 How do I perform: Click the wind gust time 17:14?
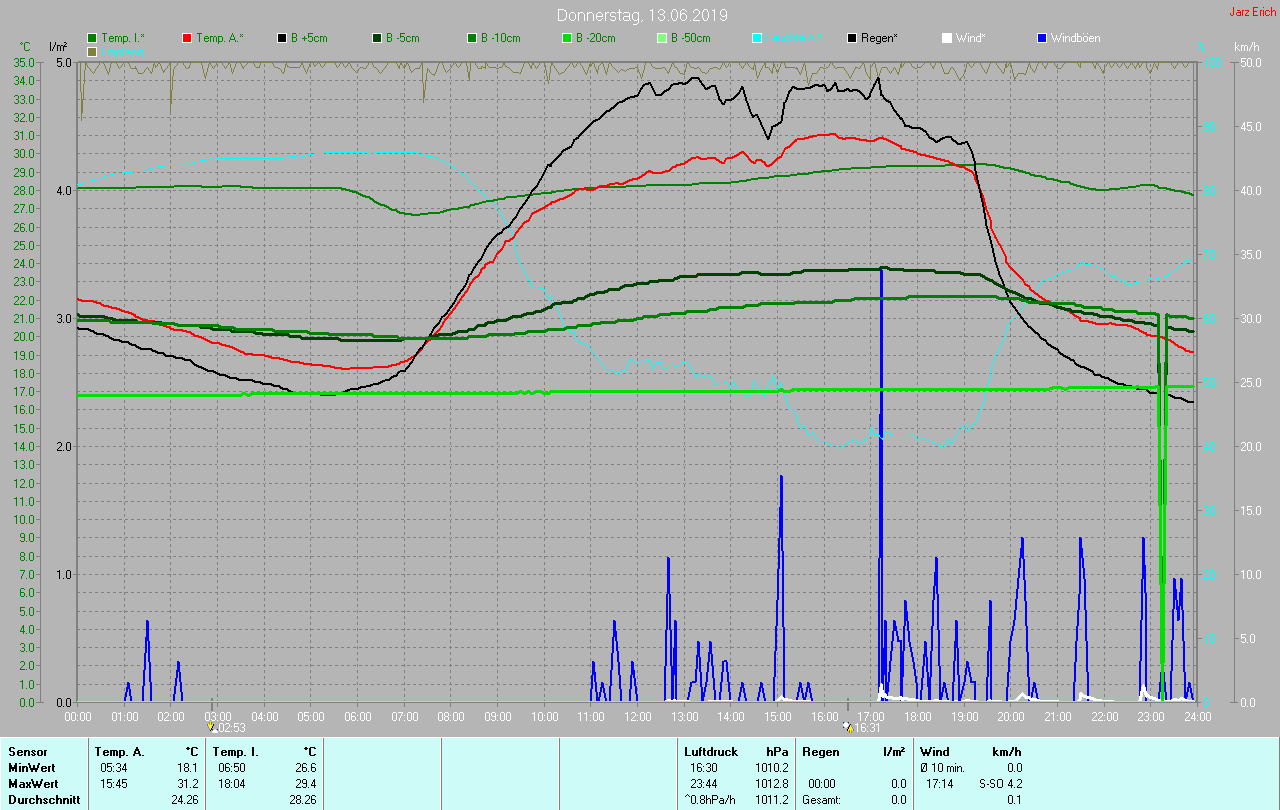coord(940,784)
